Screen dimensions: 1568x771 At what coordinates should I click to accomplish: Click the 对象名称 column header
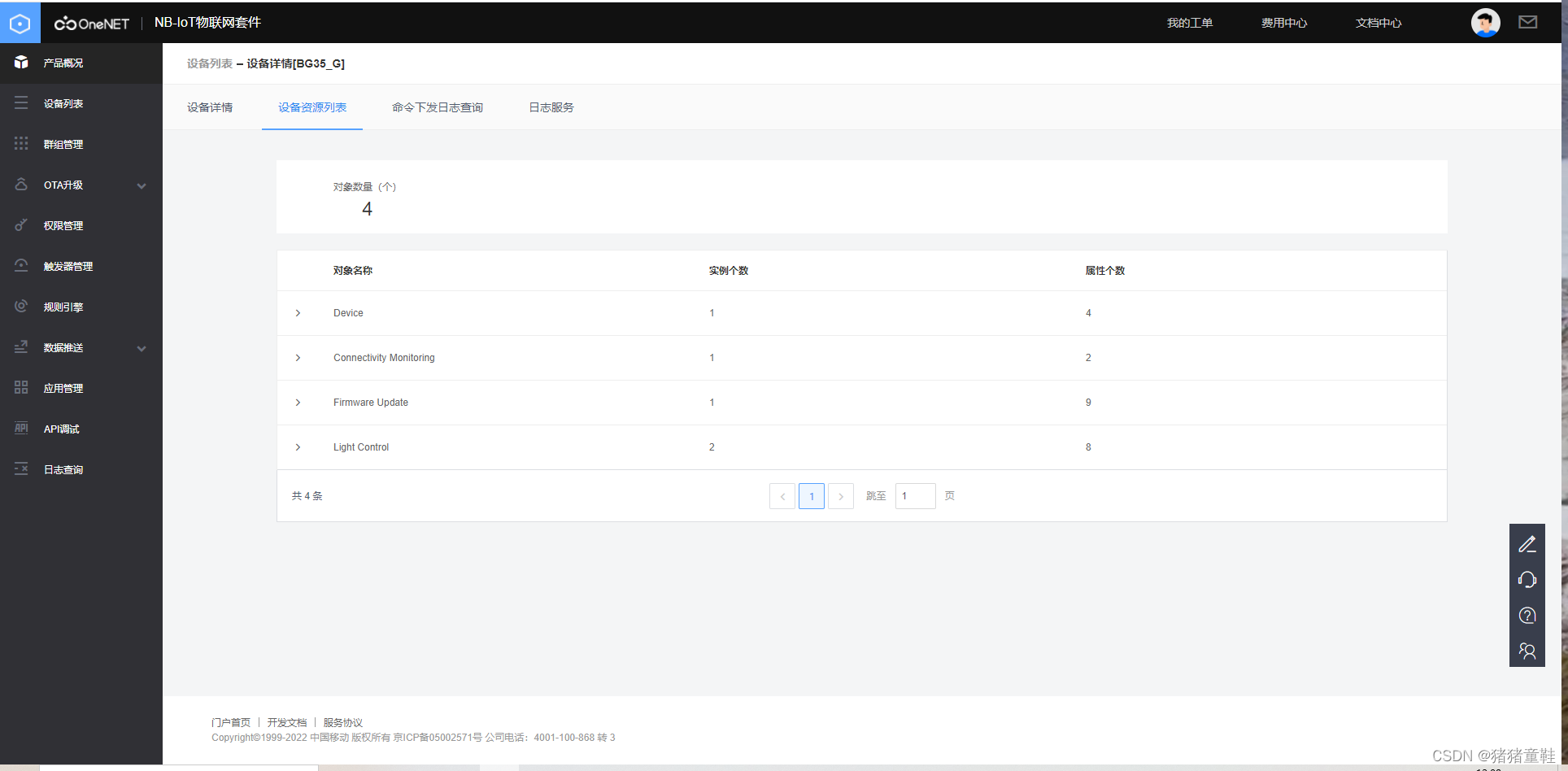click(x=353, y=271)
